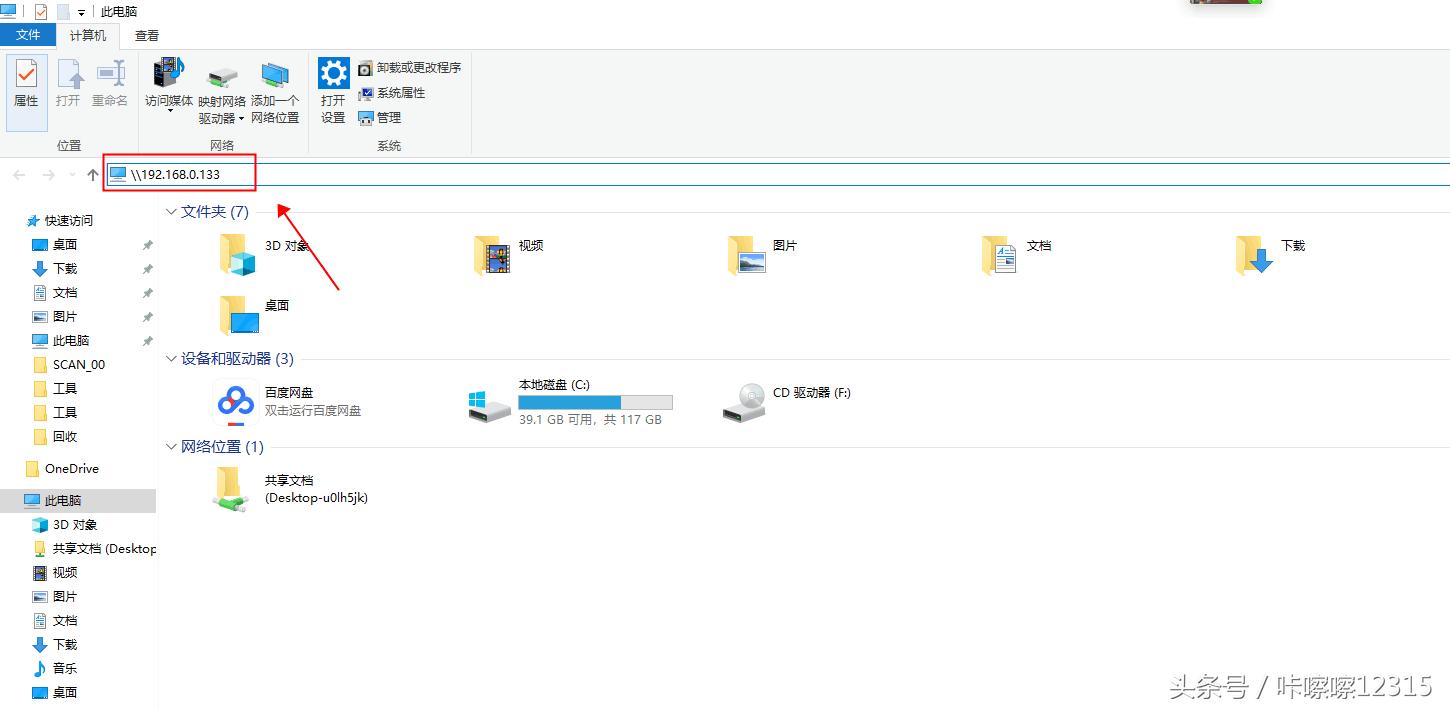Click the Open (打开) ribbon icon
The height and width of the screenshot is (710, 1450).
tap(68, 83)
